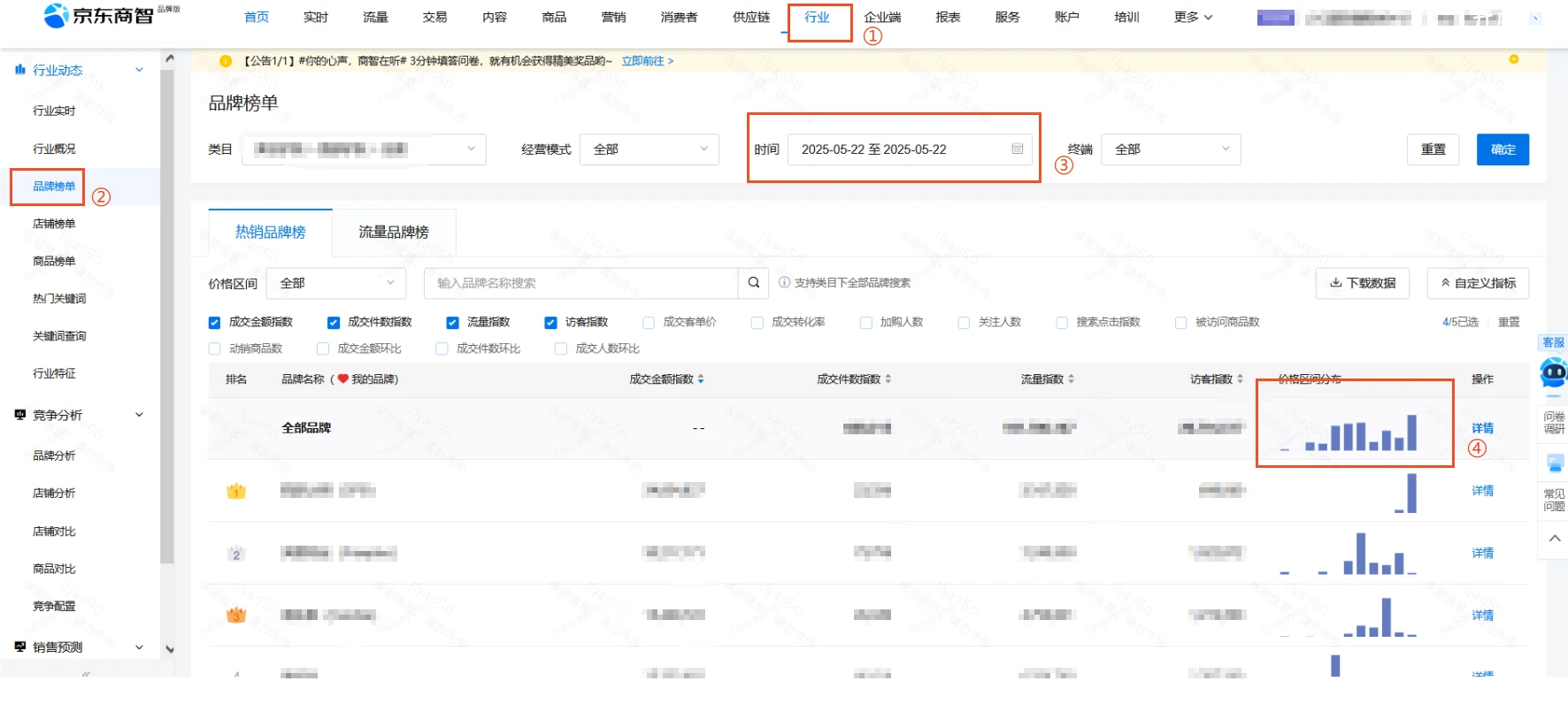Viewport: 1568px width, 704px height.
Task: Open the 行业 top menu
Action: (817, 17)
